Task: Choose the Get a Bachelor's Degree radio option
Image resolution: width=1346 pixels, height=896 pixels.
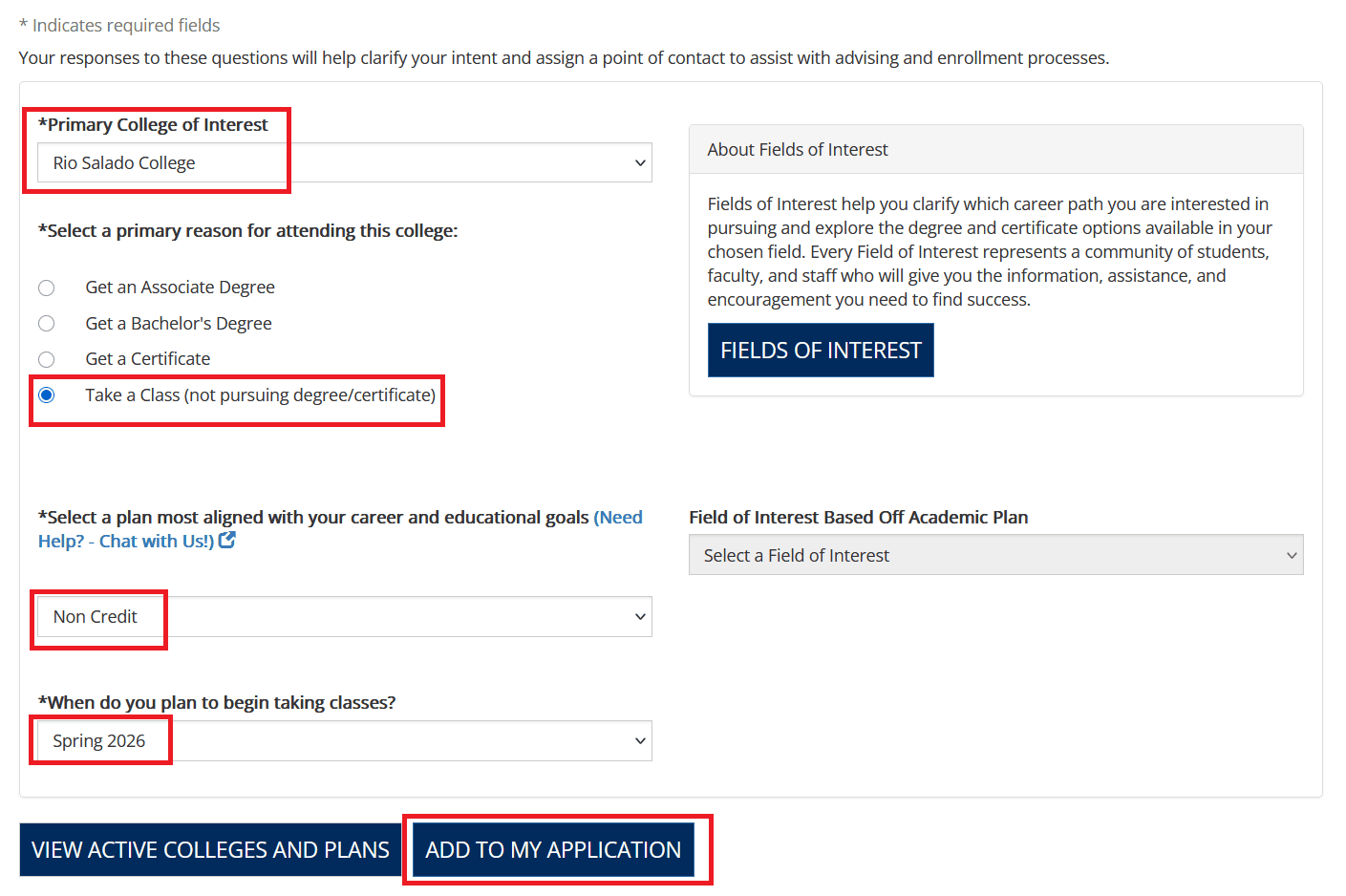Action: pyautogui.click(x=47, y=324)
